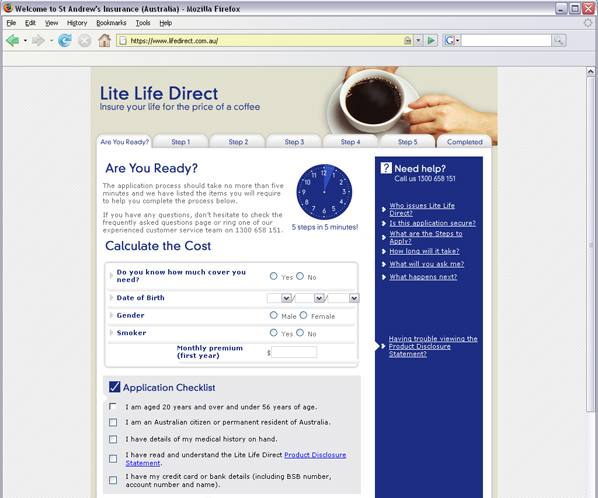Open the birth day dropdown
598x498 pixels.
point(286,298)
